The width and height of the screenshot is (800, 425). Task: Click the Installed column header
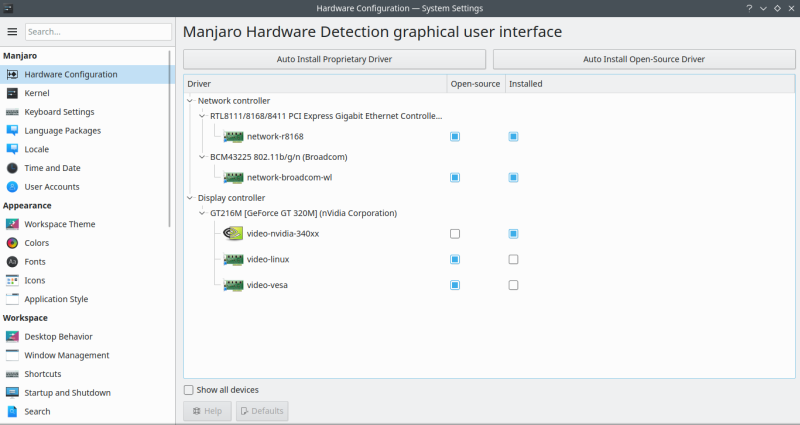click(649, 84)
